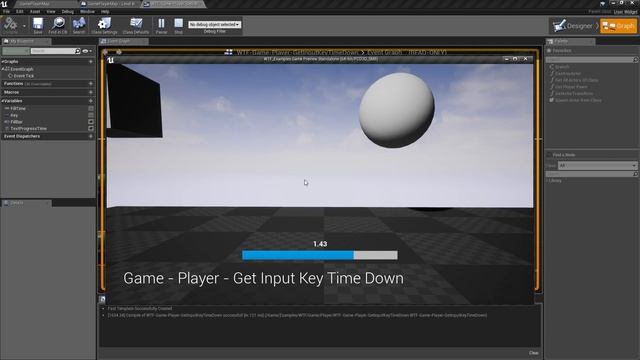Open Class Settings from the toolbar
Viewport: 640px width, 360px height.
(x=104, y=25)
